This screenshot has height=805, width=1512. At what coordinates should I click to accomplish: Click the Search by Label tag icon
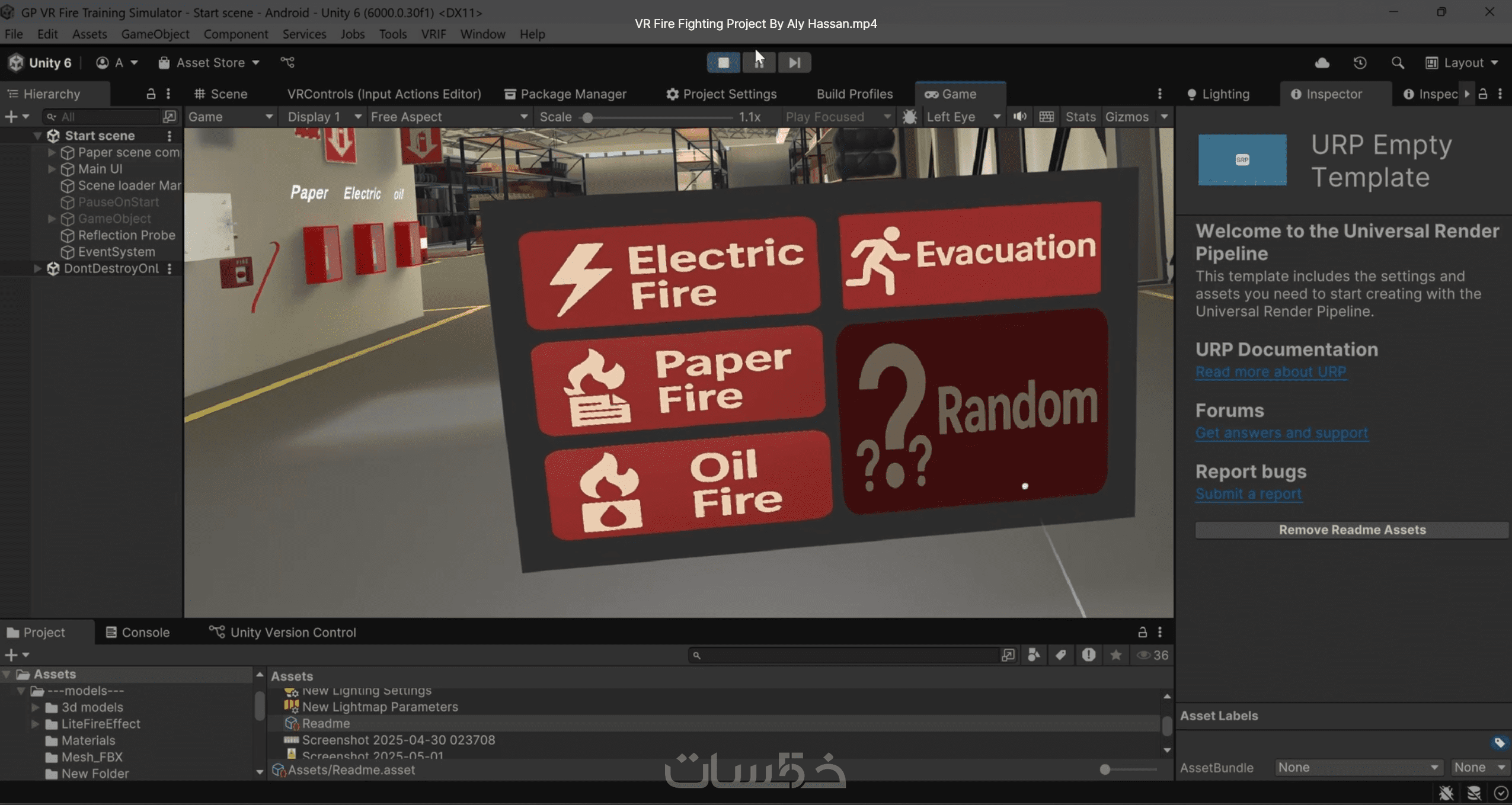(1060, 655)
